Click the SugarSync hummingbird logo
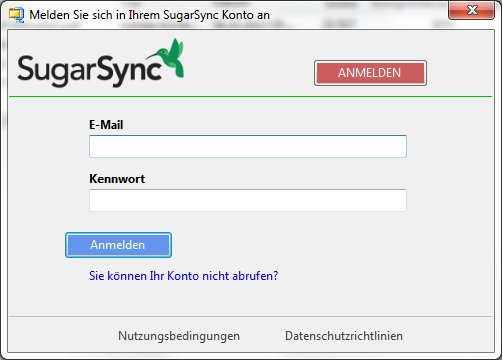The image size is (503, 360). pyautogui.click(x=100, y=63)
